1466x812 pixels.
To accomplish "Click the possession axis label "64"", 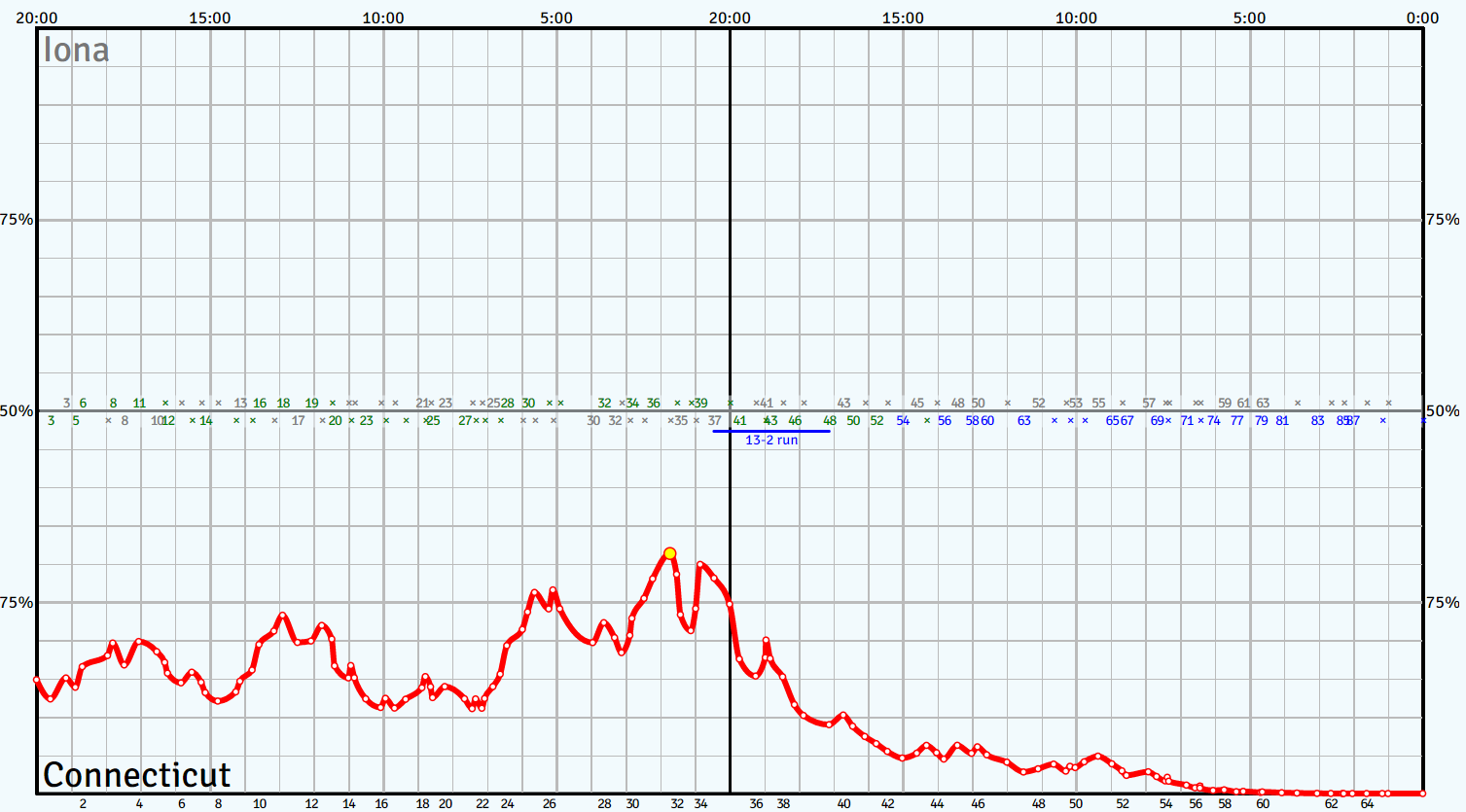I will coord(1367,804).
